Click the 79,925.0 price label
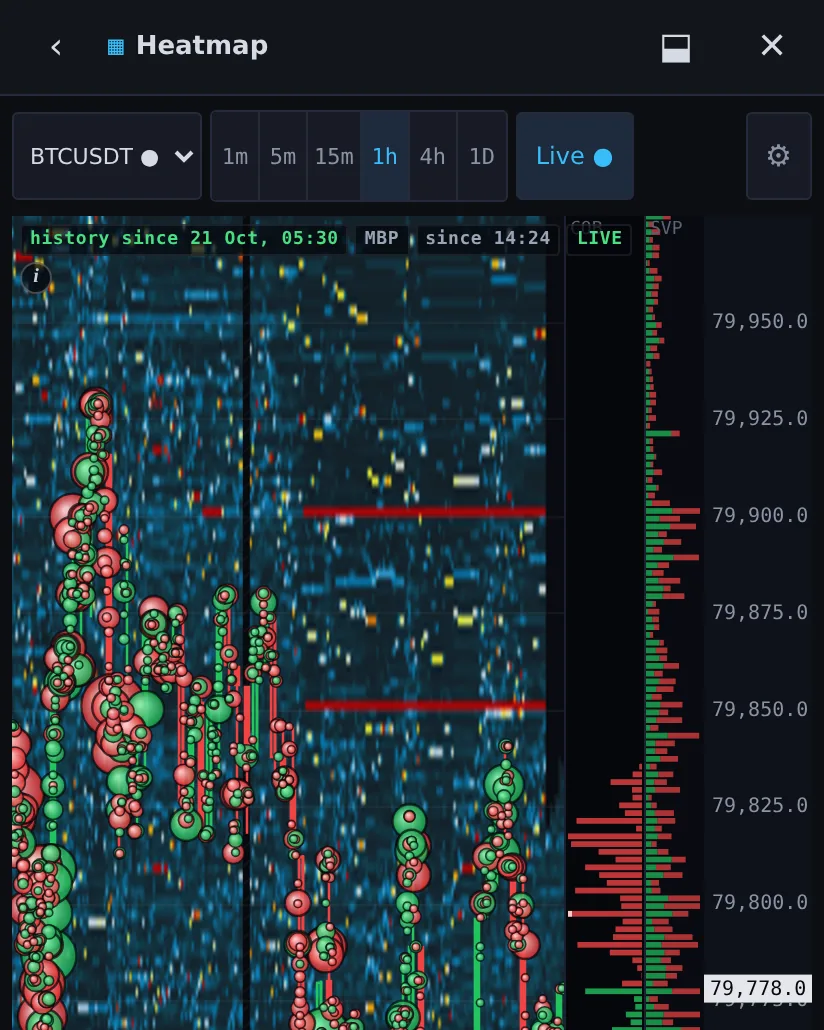Screen dimensions: 824x1030 coord(760,418)
